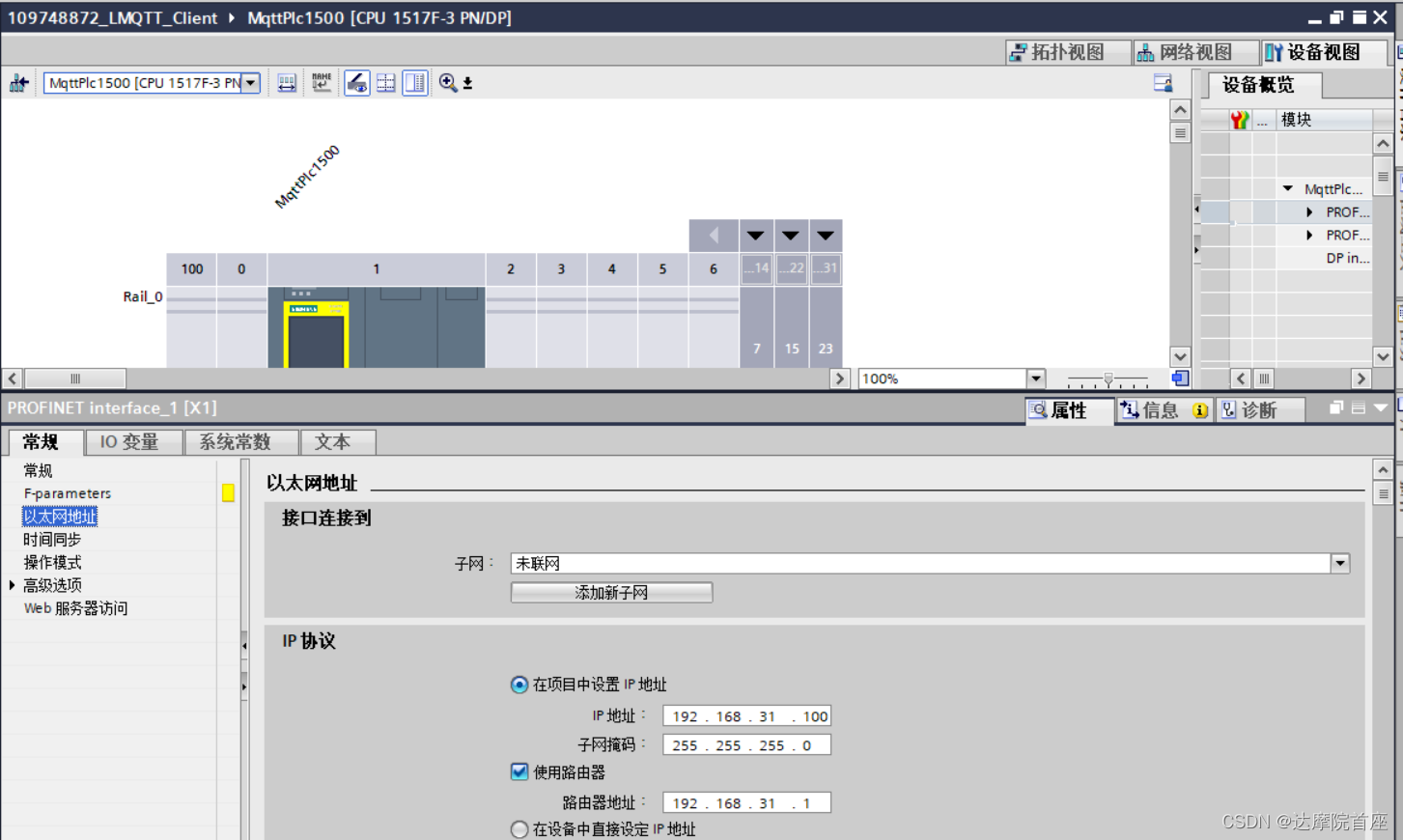Click device view horizontal scrollbar right arrow
The width and height of the screenshot is (1403, 840).
[x=839, y=378]
